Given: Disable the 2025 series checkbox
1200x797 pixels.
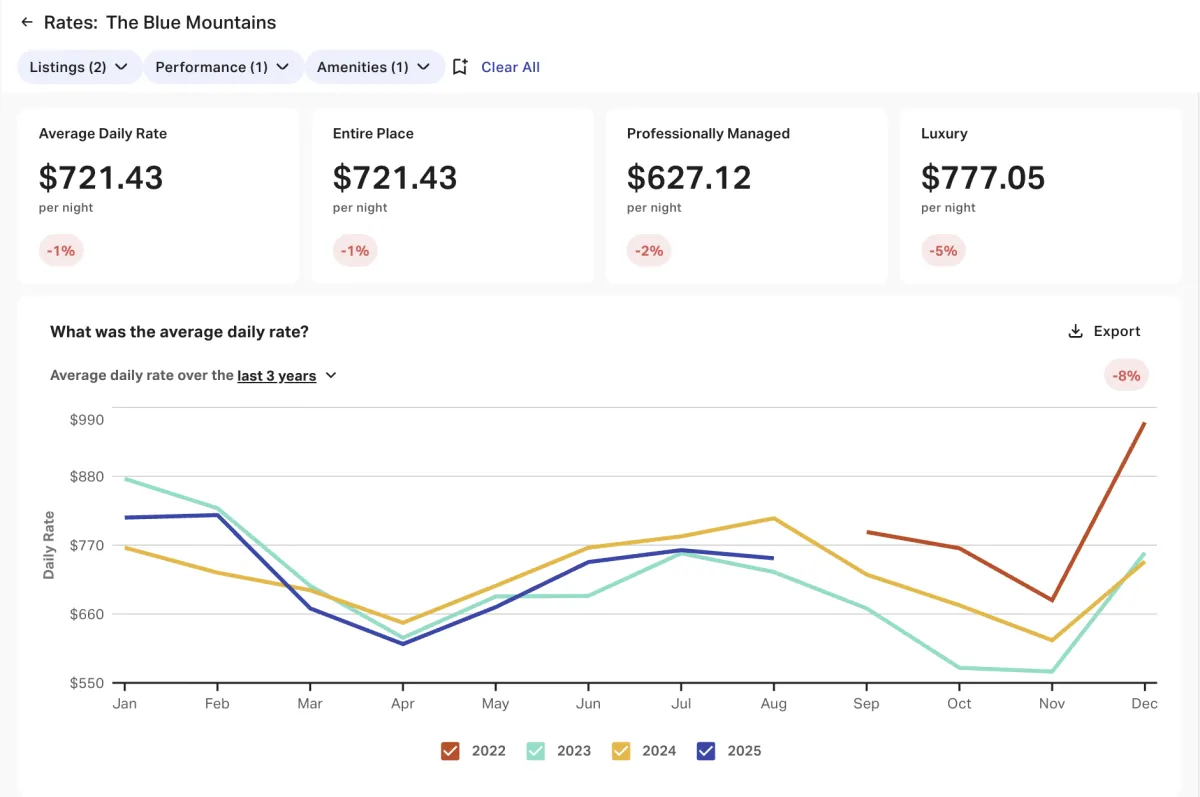Looking at the screenshot, I should point(706,751).
